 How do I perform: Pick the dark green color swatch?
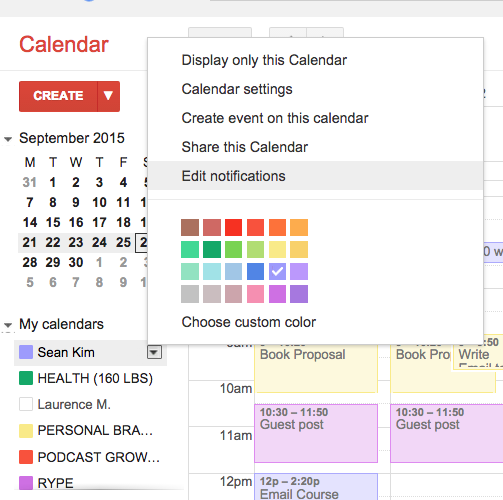pos(212,249)
